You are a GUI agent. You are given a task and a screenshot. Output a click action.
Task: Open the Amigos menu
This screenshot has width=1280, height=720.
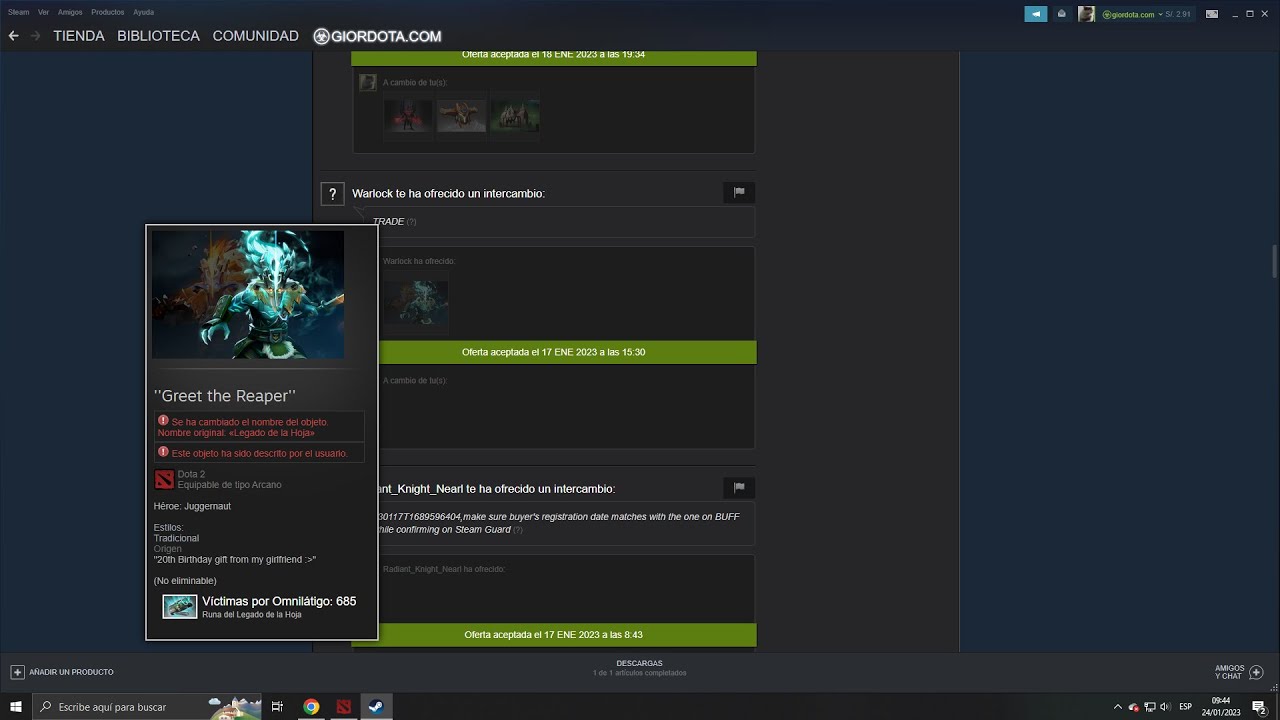pyautogui.click(x=70, y=12)
